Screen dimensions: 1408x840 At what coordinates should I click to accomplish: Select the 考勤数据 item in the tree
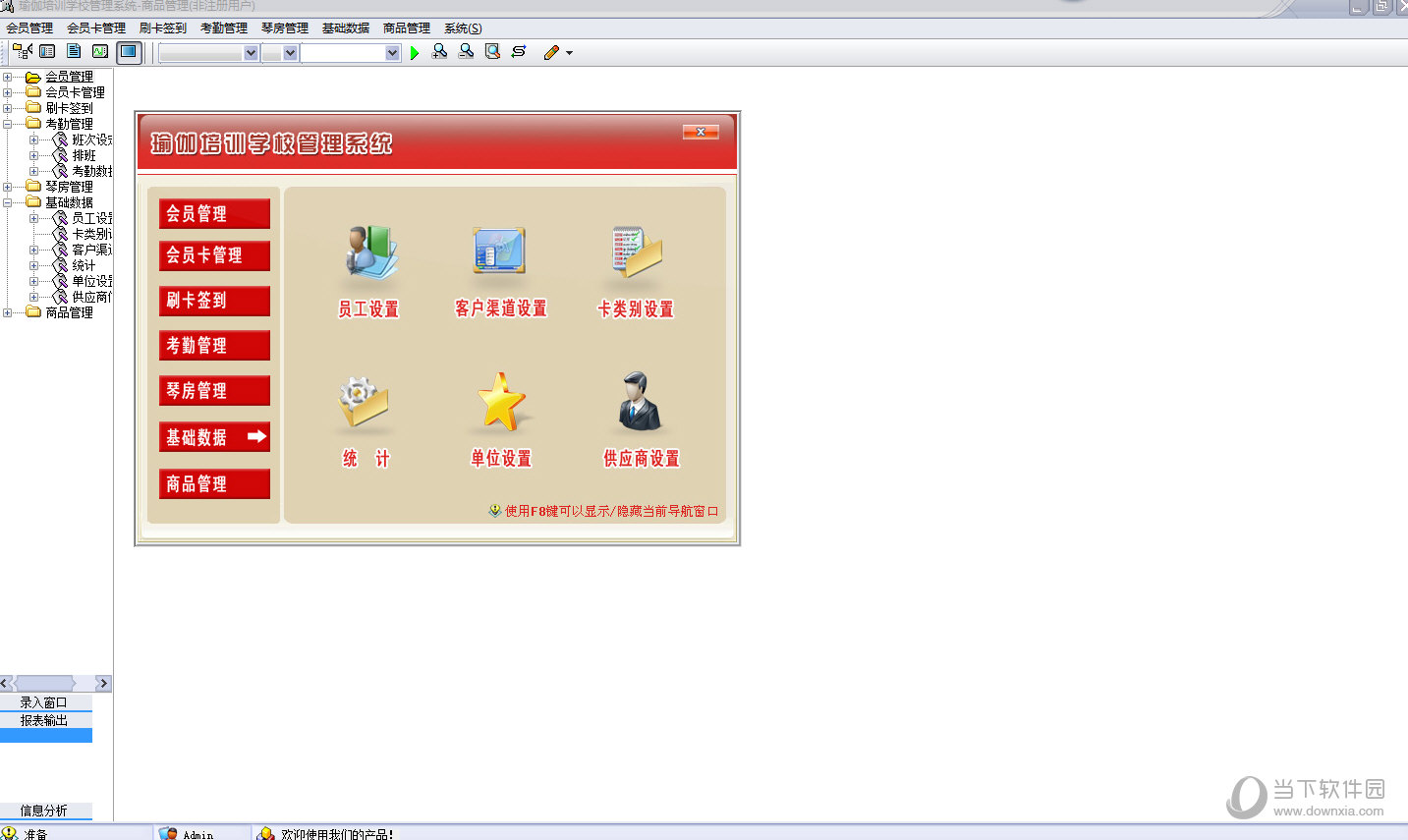coord(91,171)
